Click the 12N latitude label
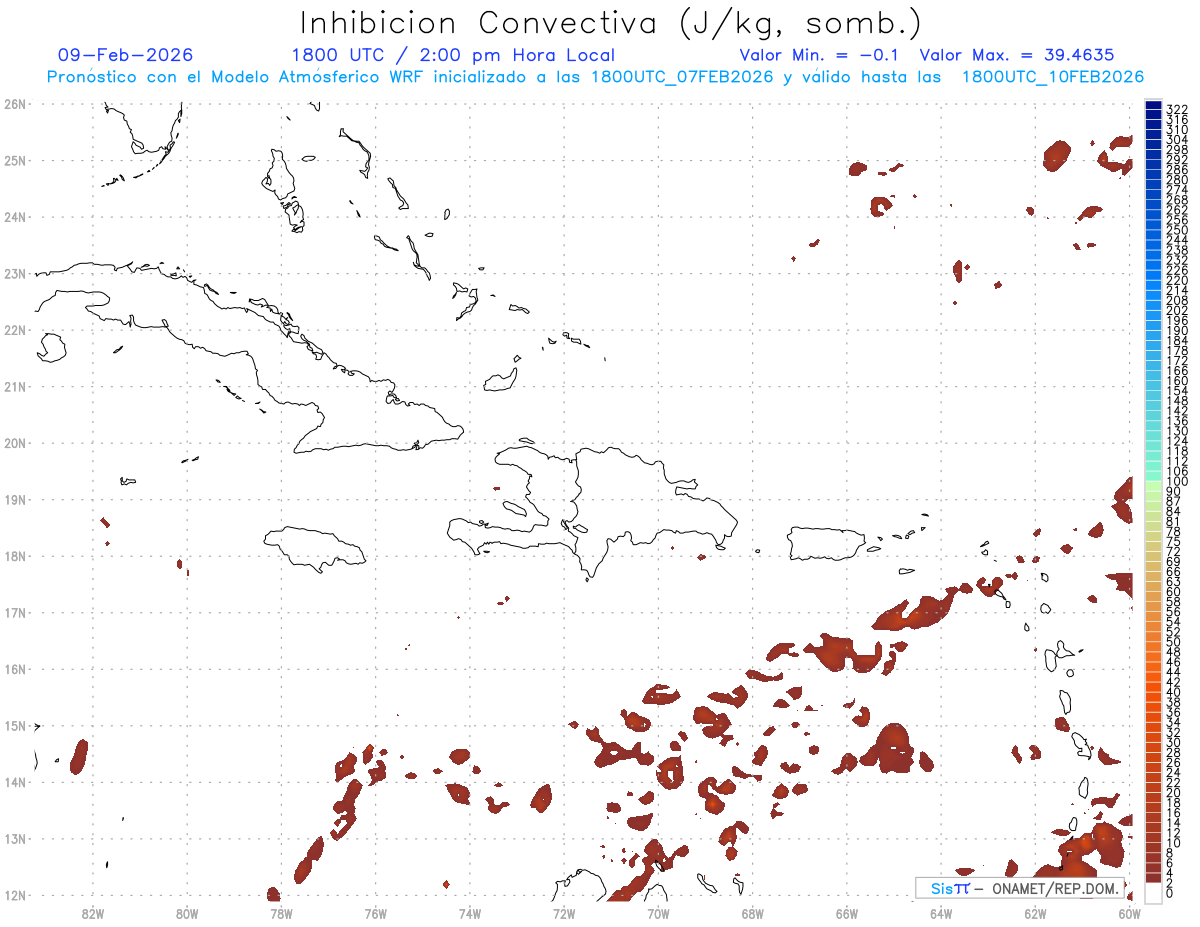1200x927 pixels. 15,895
